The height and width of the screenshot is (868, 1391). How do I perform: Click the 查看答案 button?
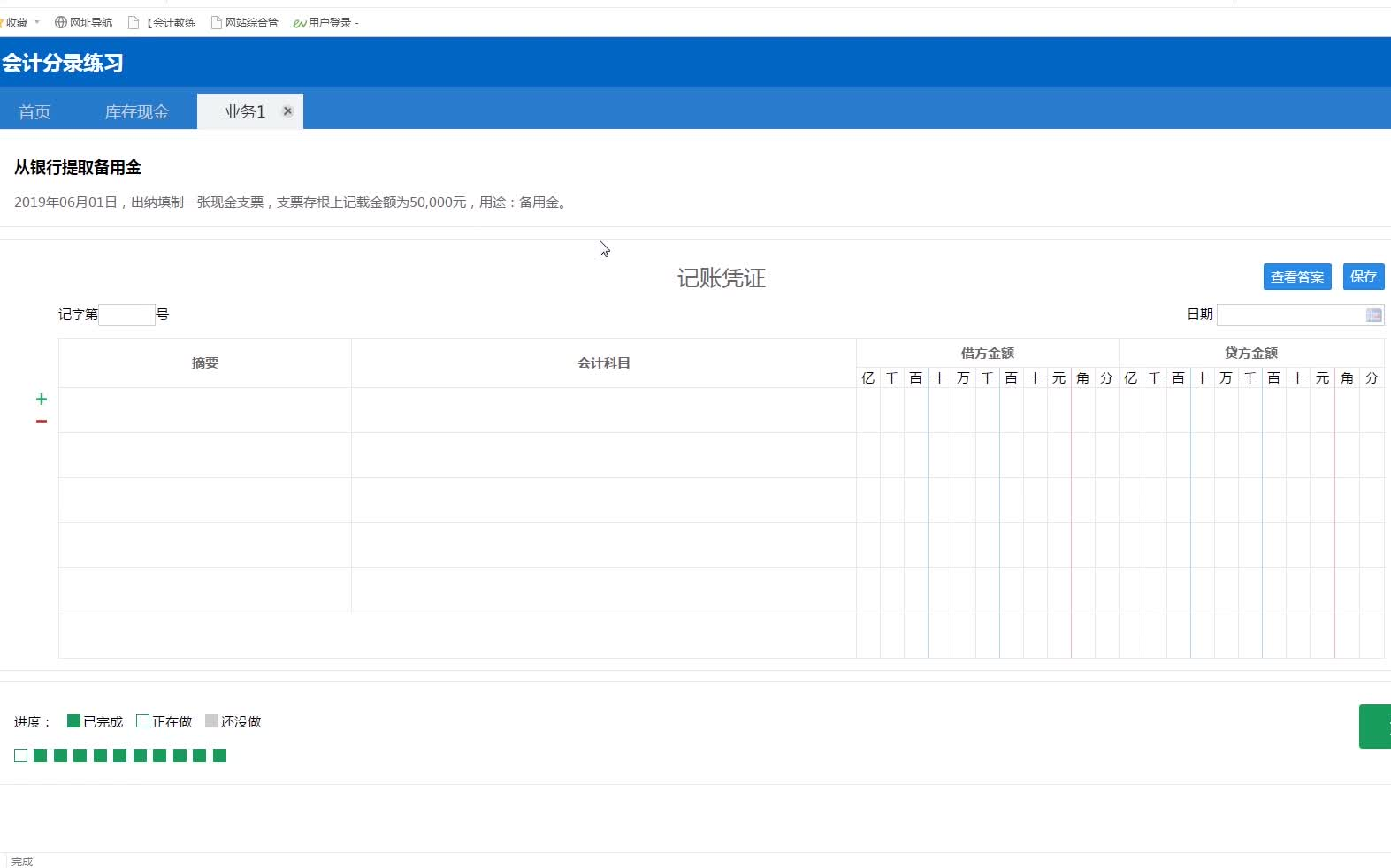point(1297,277)
